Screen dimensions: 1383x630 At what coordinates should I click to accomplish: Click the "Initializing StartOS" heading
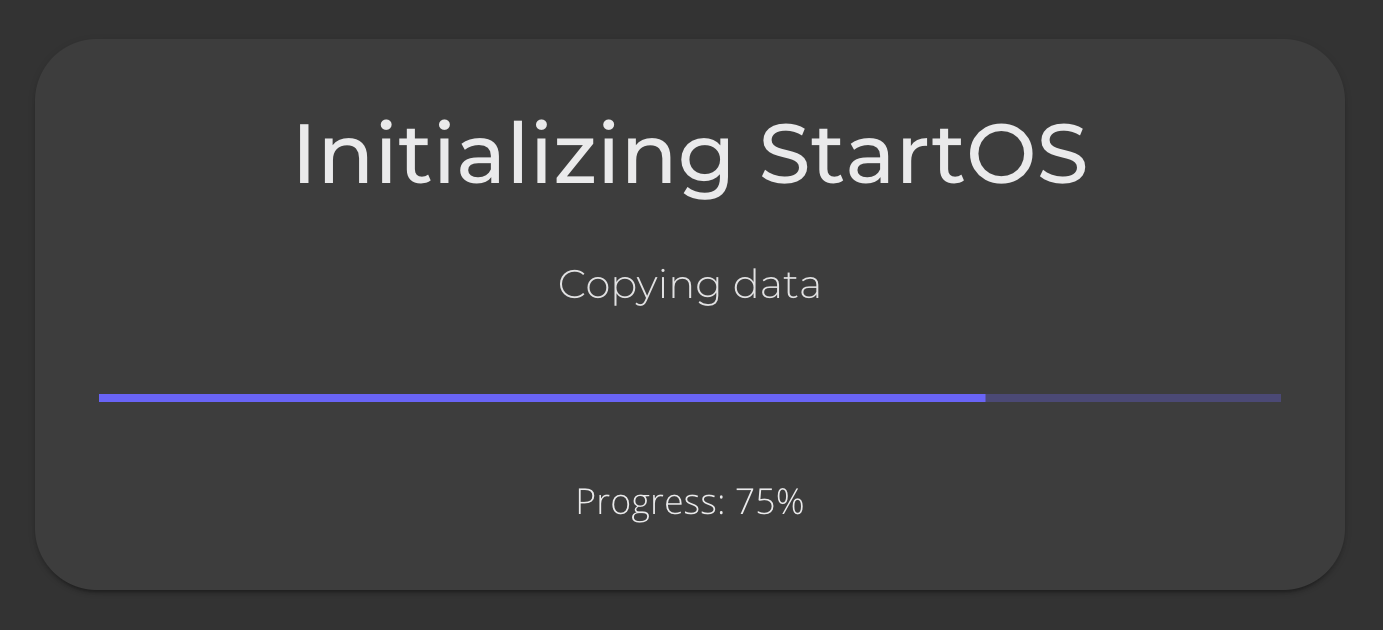point(690,154)
